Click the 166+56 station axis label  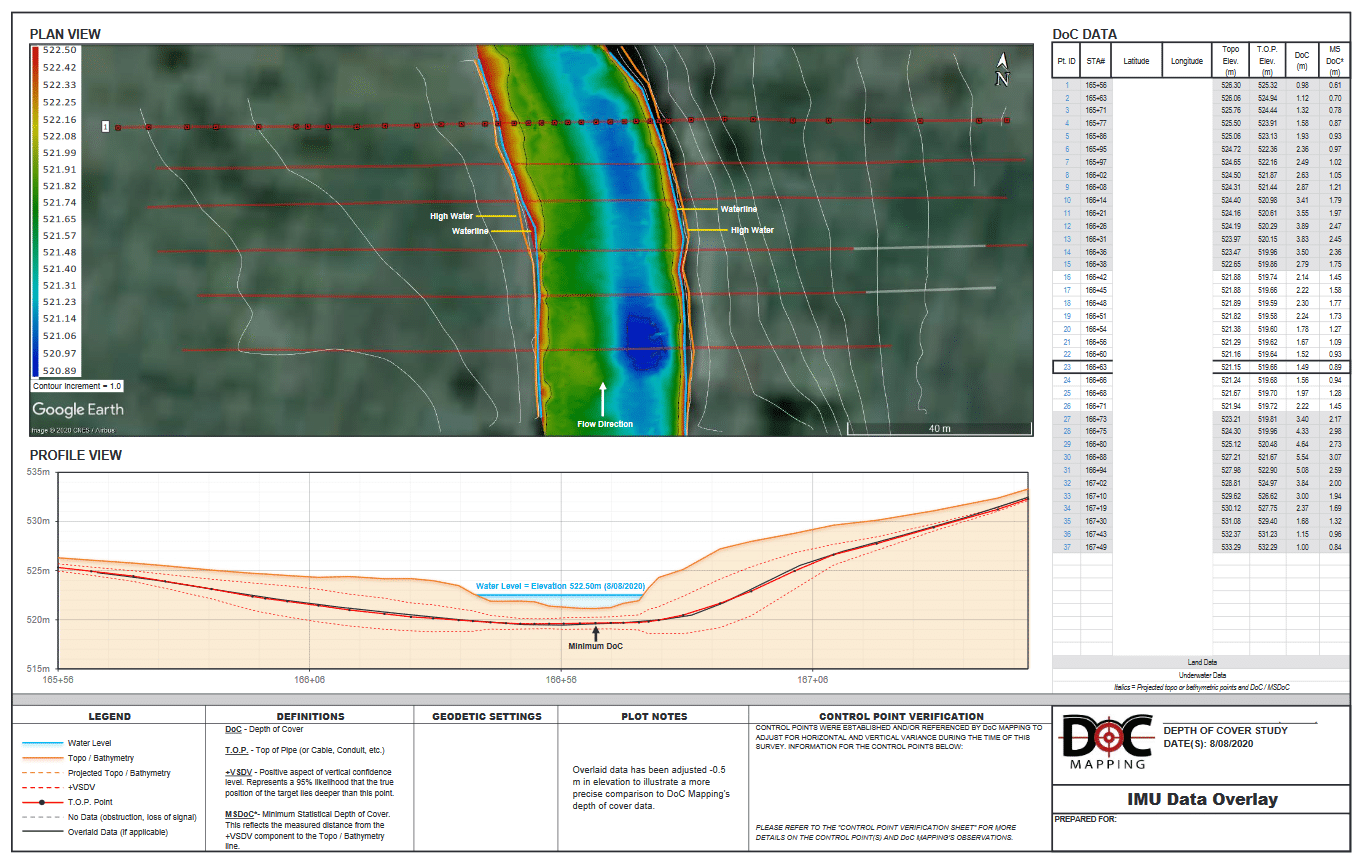point(561,679)
